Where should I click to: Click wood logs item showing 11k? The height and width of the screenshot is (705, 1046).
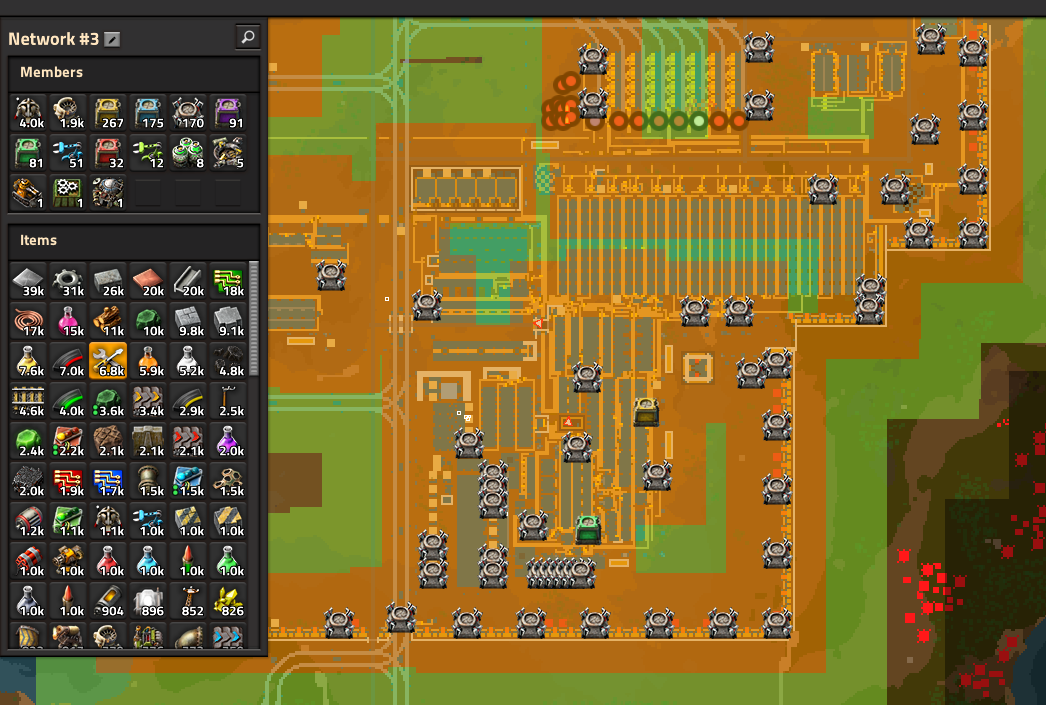click(x=108, y=321)
